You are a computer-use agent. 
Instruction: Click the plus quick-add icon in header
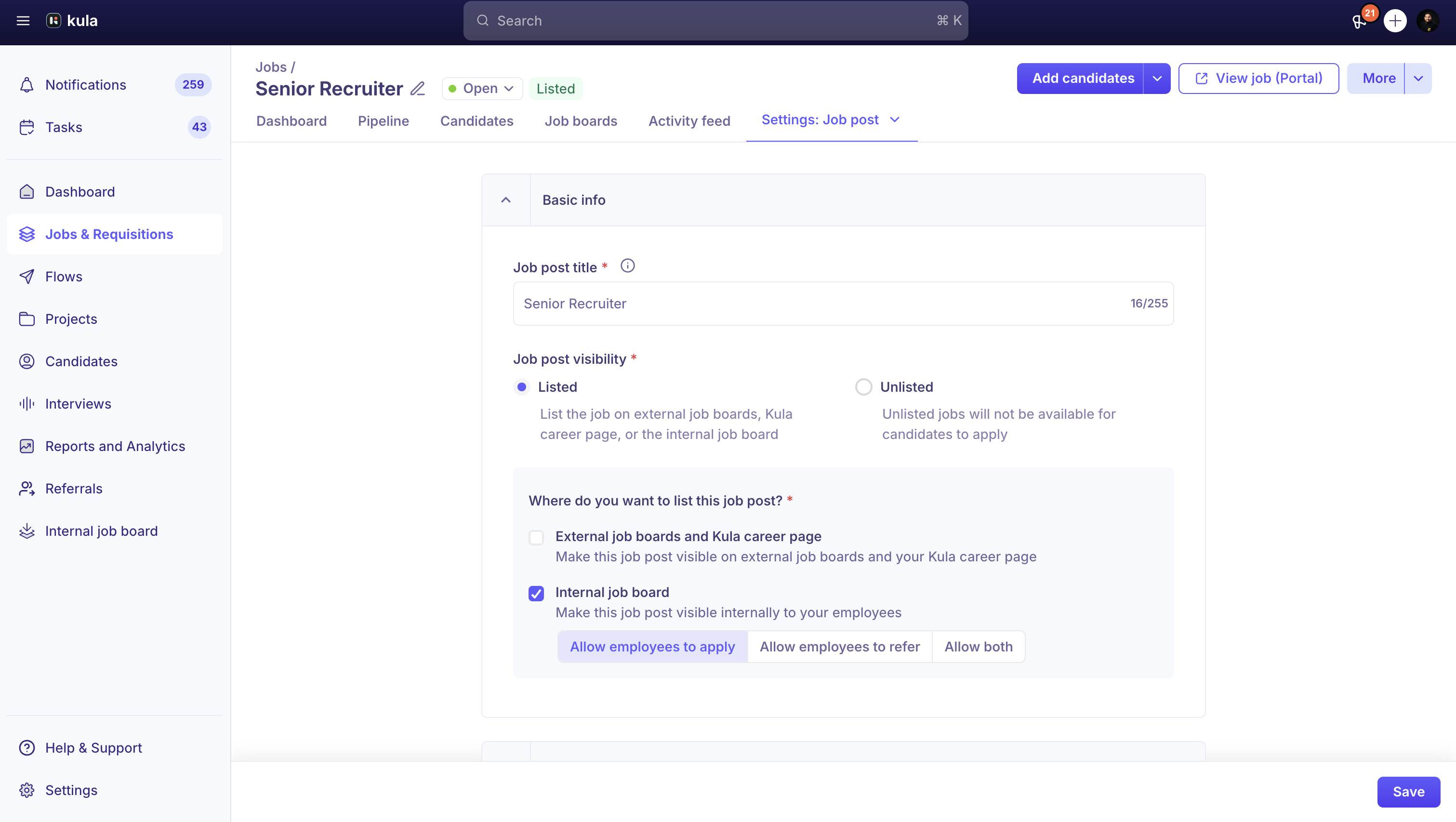(x=1395, y=21)
